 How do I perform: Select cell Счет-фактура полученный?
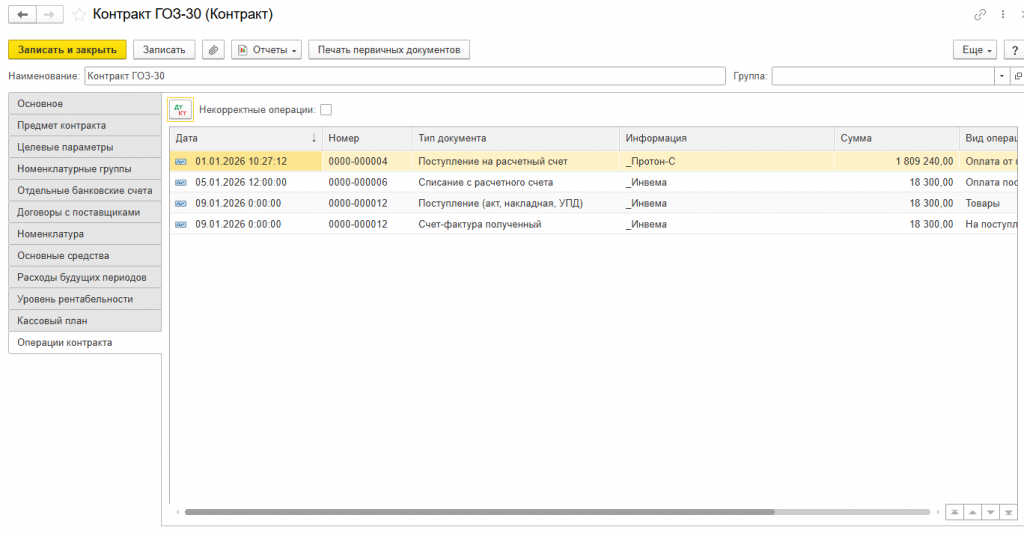point(515,224)
